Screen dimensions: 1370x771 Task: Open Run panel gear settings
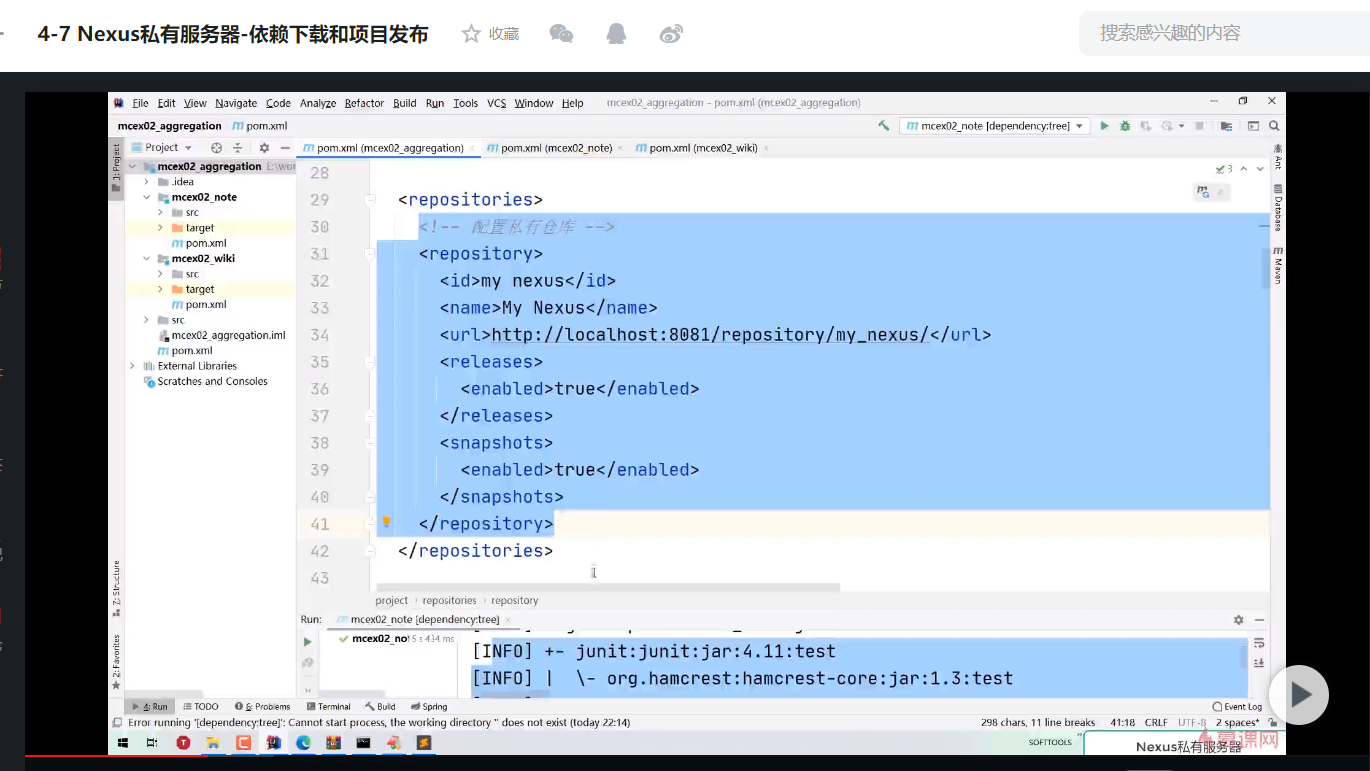[1238, 620]
